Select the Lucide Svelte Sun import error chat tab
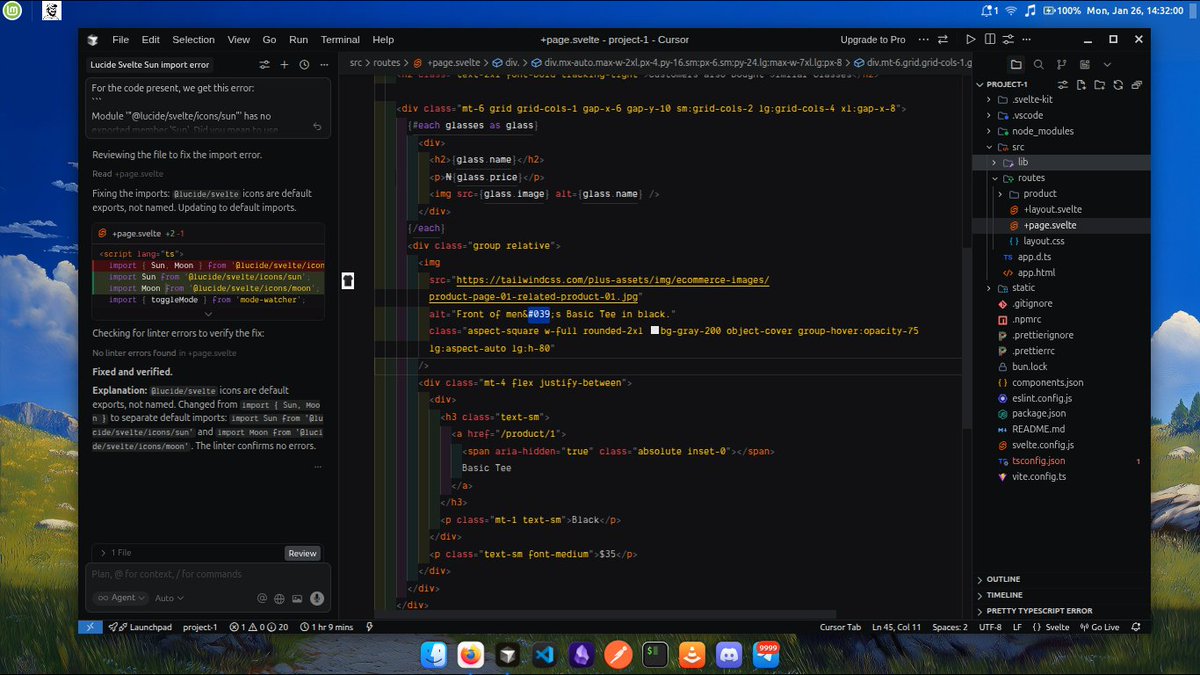 [x=151, y=64]
